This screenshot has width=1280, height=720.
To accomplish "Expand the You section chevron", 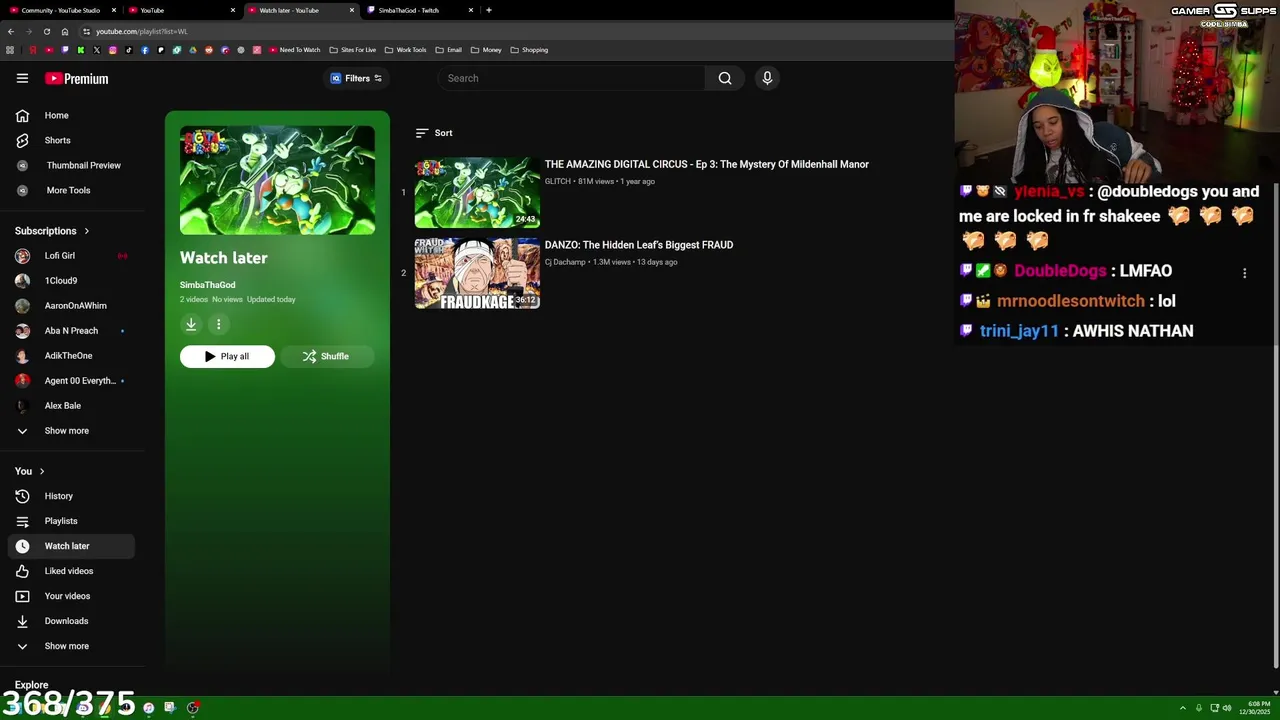I will (42, 471).
